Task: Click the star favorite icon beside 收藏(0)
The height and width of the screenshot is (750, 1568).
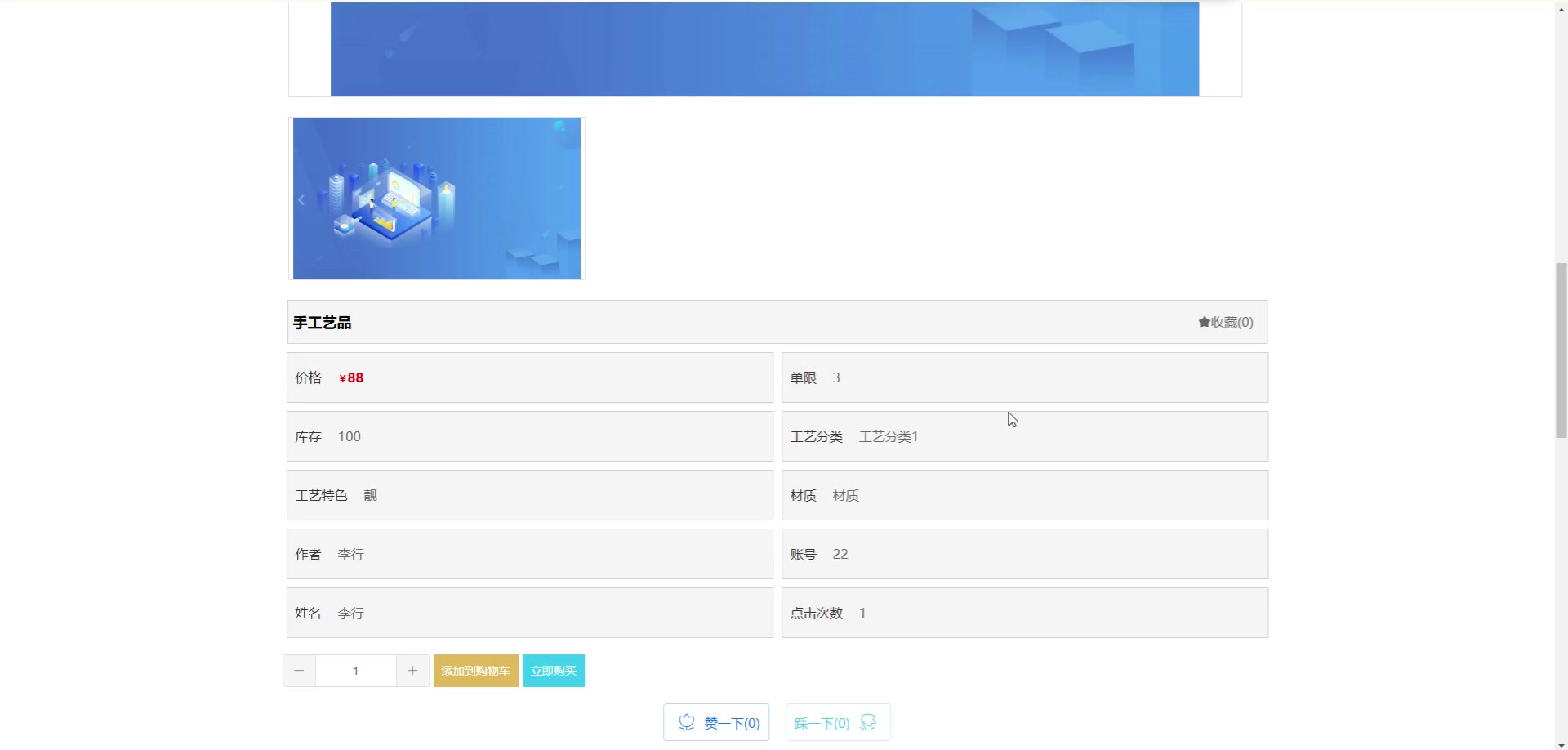Action: pyautogui.click(x=1204, y=322)
